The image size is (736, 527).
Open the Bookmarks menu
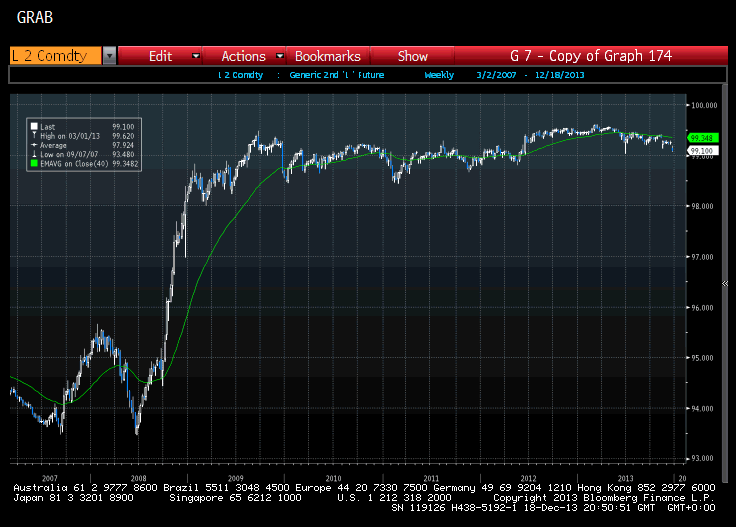[328, 56]
